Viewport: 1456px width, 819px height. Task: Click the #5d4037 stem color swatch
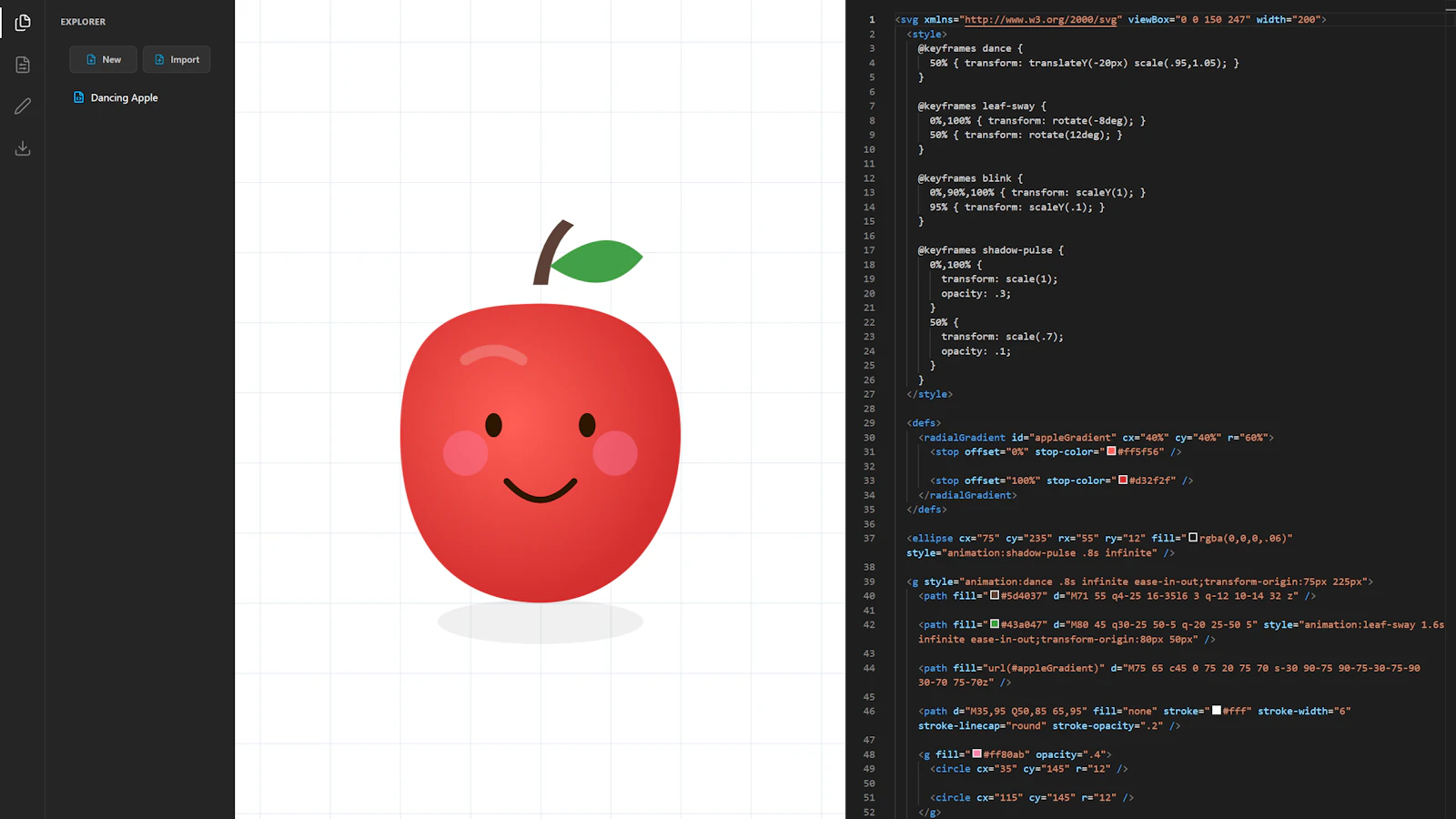(995, 595)
